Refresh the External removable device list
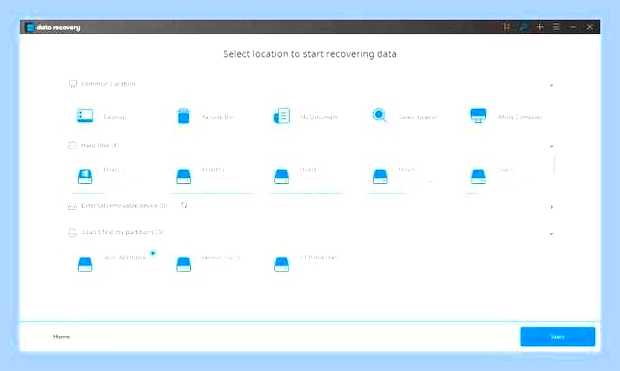620x371 pixels. 184,205
